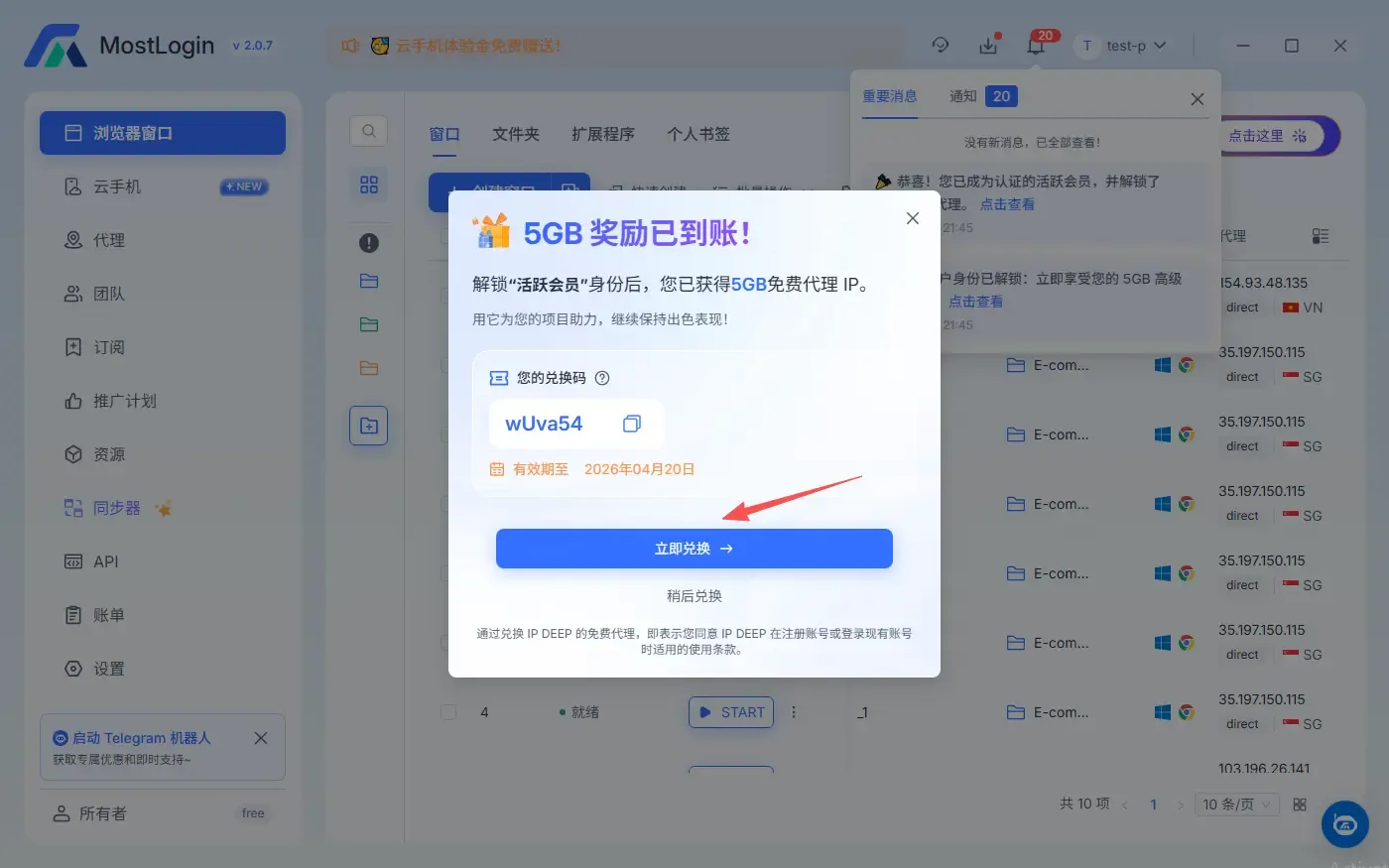
Task: Switch to the 扩展程序 tab
Action: (x=603, y=134)
